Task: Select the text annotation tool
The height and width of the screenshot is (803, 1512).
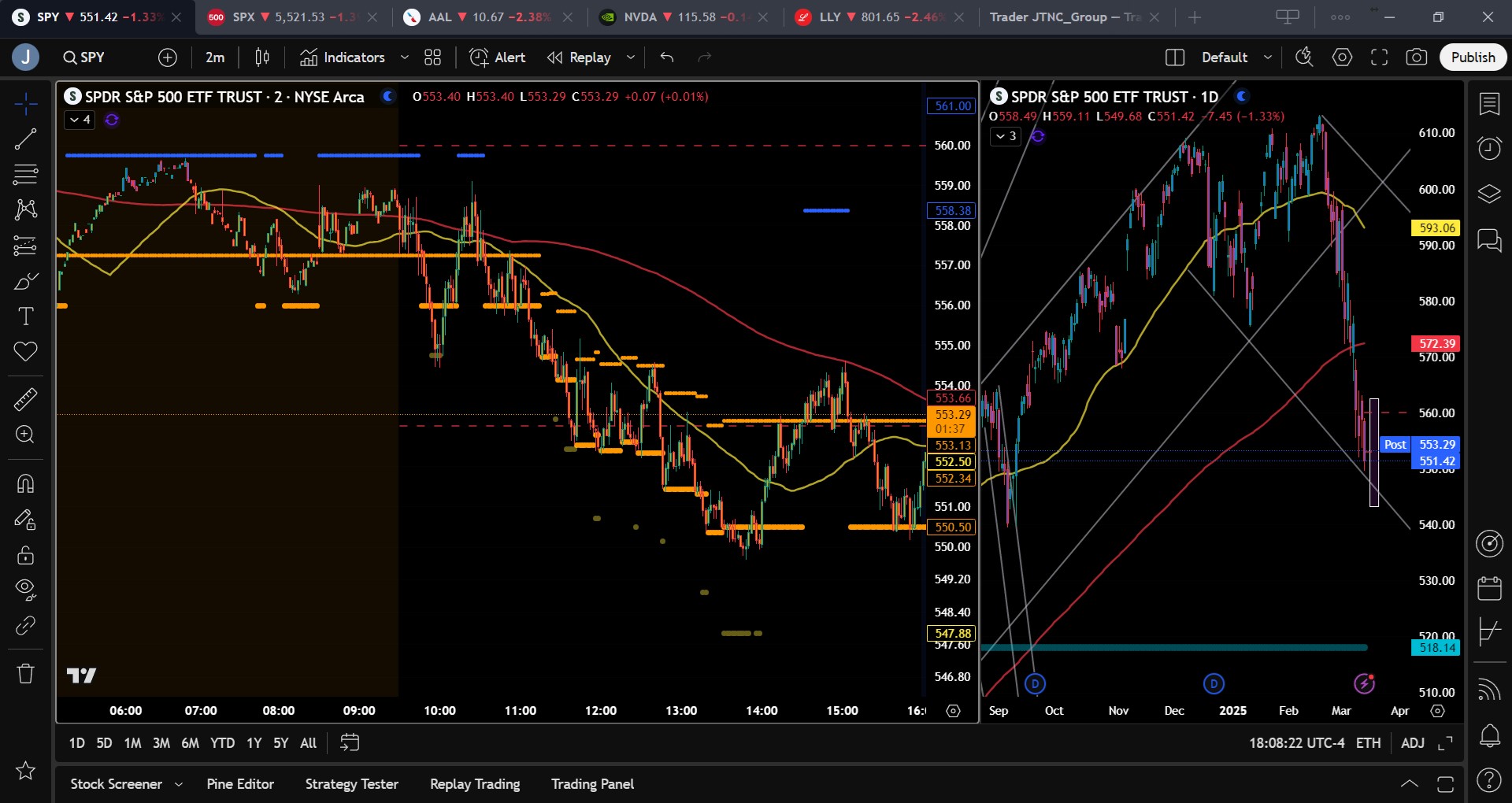Action: tap(26, 316)
